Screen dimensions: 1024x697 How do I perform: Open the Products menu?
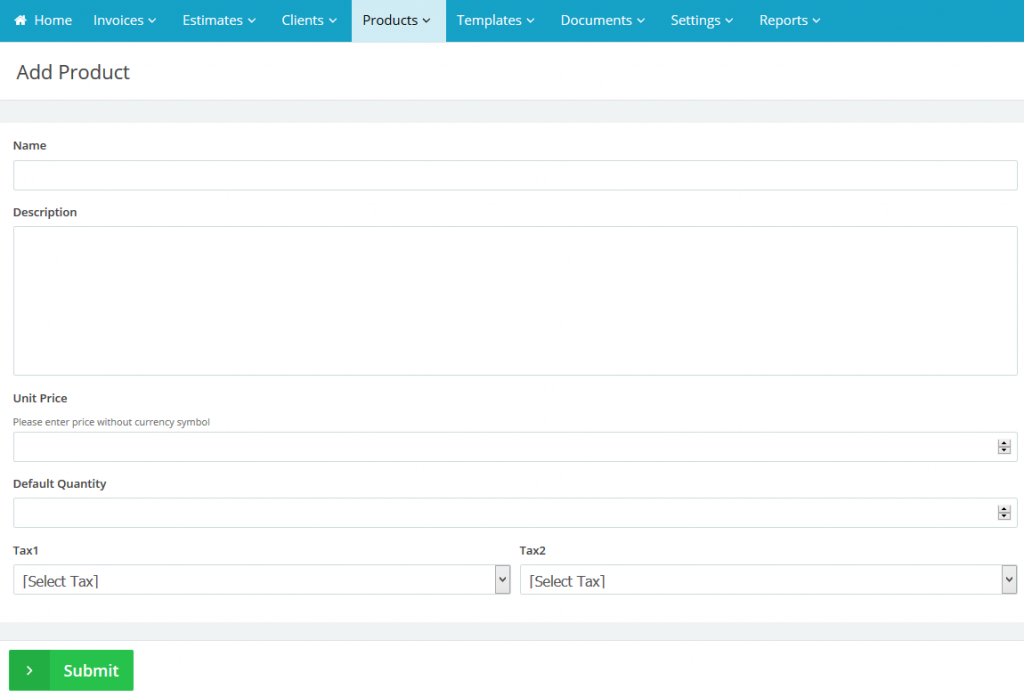pyautogui.click(x=397, y=20)
